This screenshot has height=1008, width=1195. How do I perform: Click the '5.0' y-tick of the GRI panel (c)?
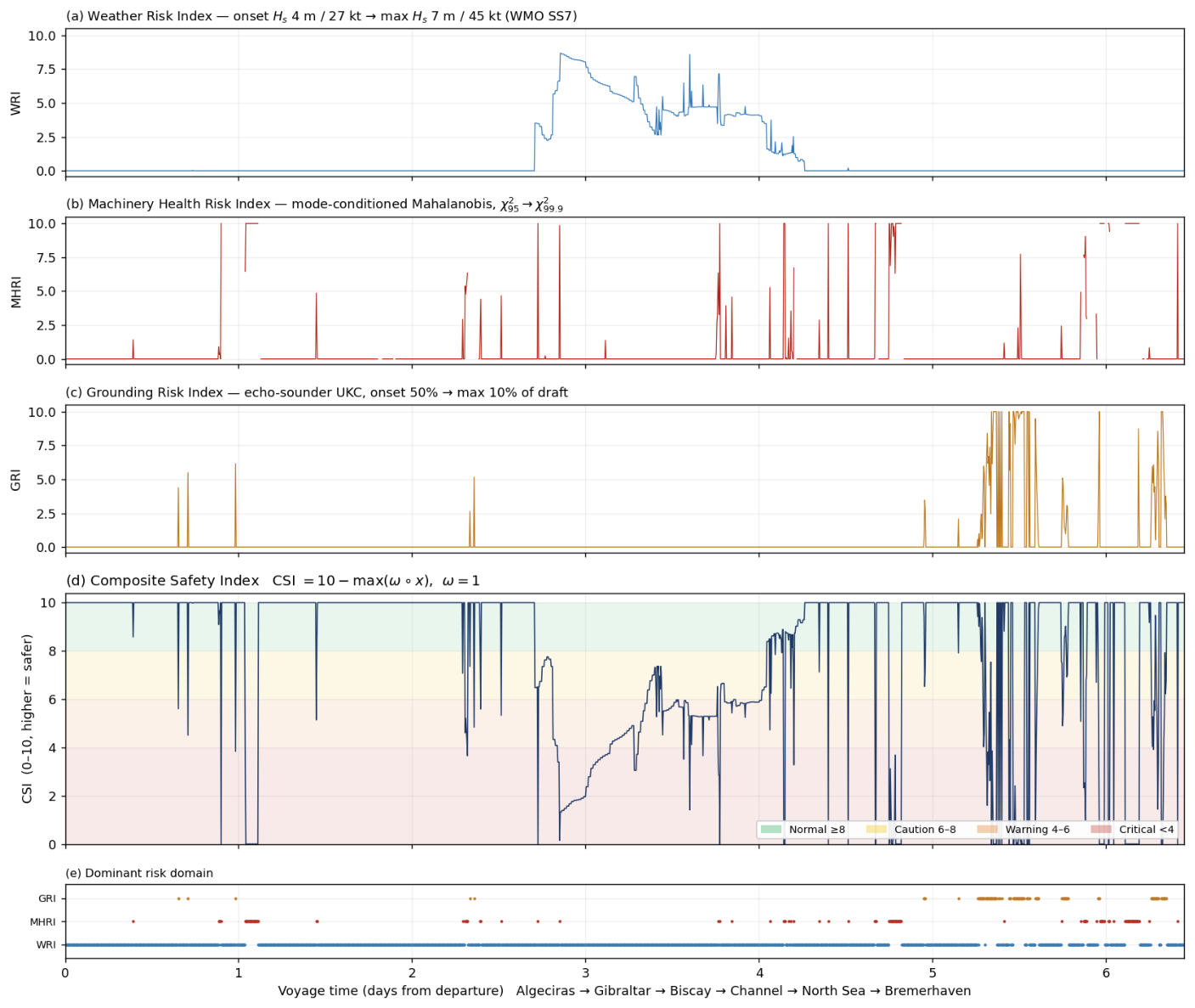pyautogui.click(x=46, y=480)
